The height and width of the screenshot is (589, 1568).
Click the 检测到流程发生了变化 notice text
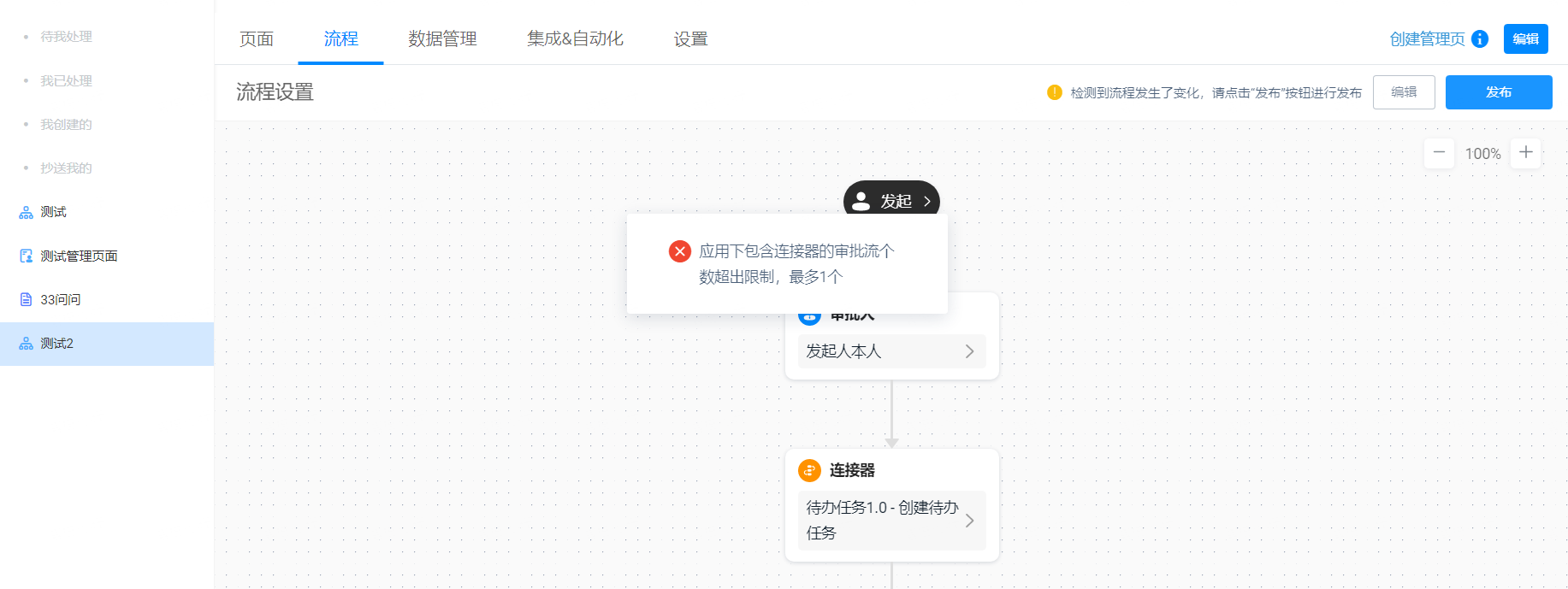1216,92
